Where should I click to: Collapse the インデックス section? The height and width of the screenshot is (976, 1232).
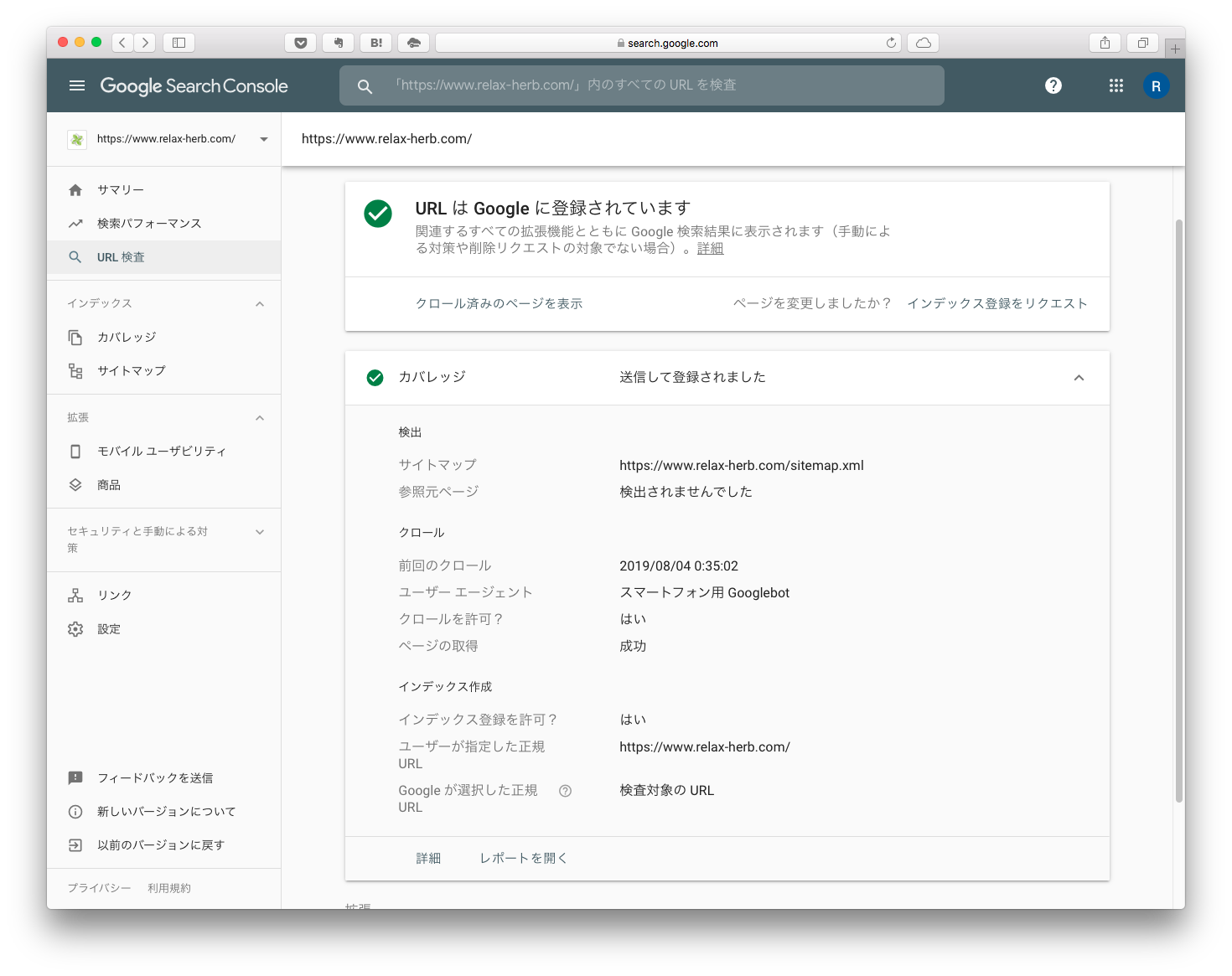tap(260, 304)
